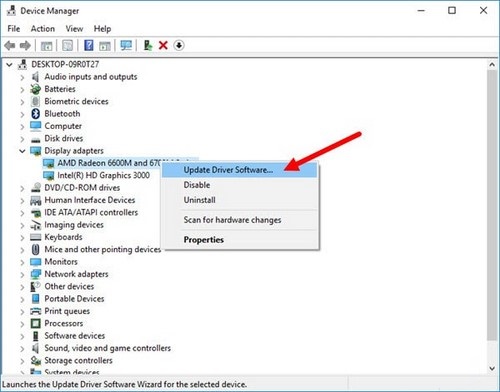This screenshot has height=392, width=500.
Task: Click the scrollbar down arrow
Action: [492, 368]
